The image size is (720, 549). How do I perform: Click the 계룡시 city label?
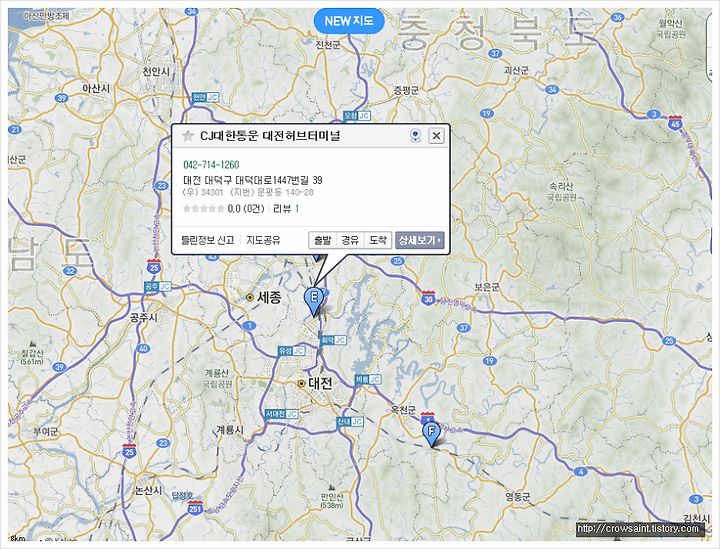click(230, 430)
